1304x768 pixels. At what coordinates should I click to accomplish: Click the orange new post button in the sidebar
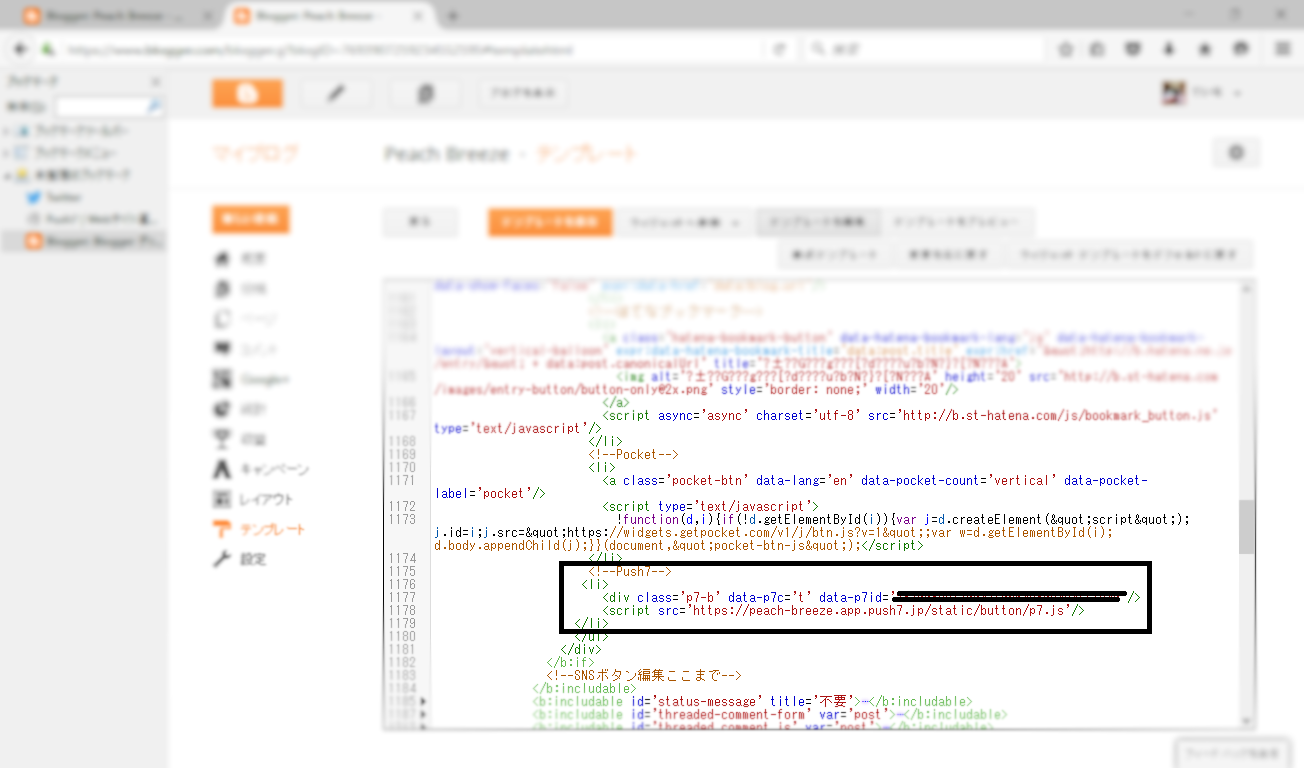click(251, 219)
